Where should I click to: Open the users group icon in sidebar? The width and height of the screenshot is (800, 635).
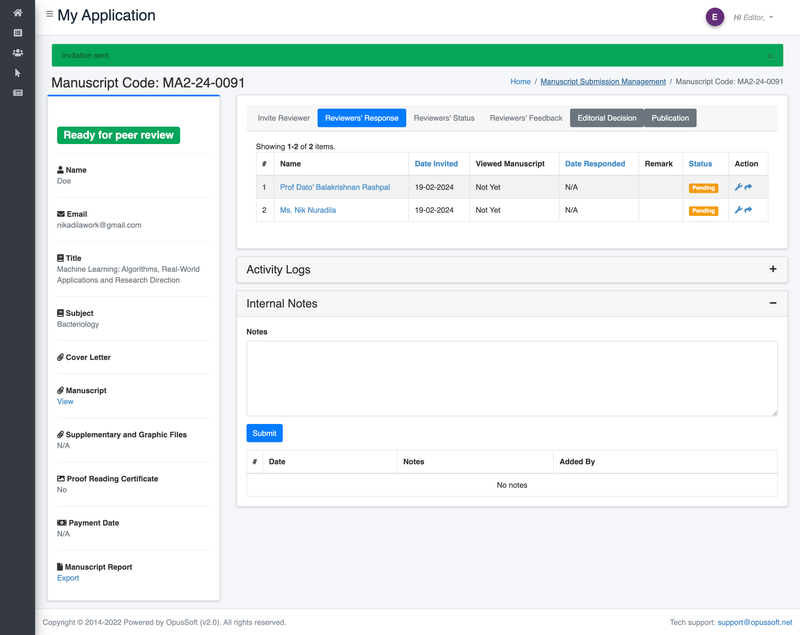(17, 53)
